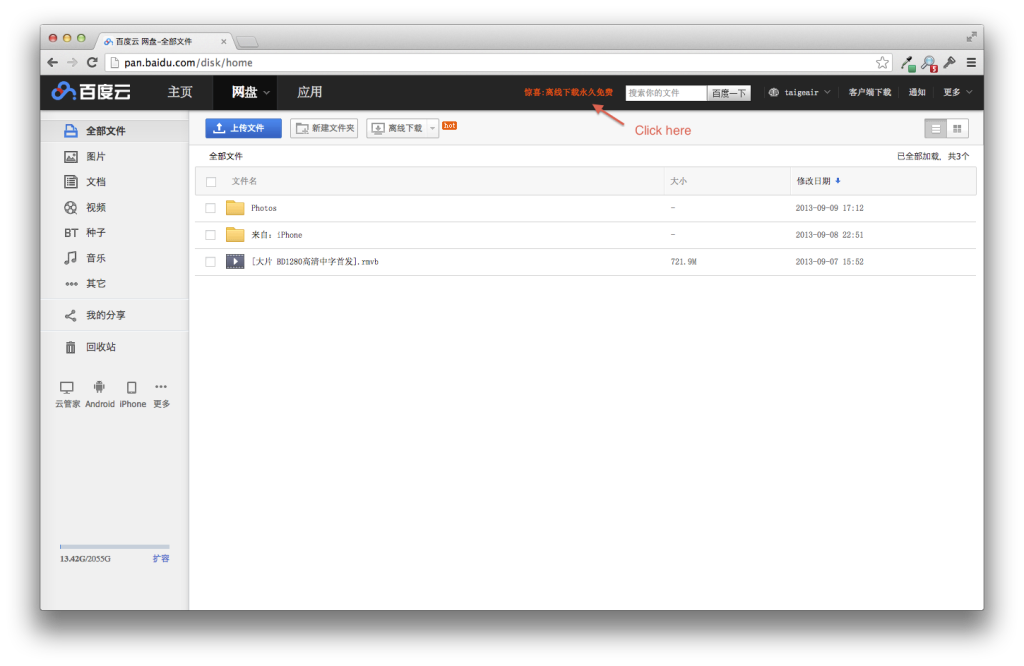The image size is (1024, 666).
Task: Click the 721.9M size value
Action: [x=683, y=262]
